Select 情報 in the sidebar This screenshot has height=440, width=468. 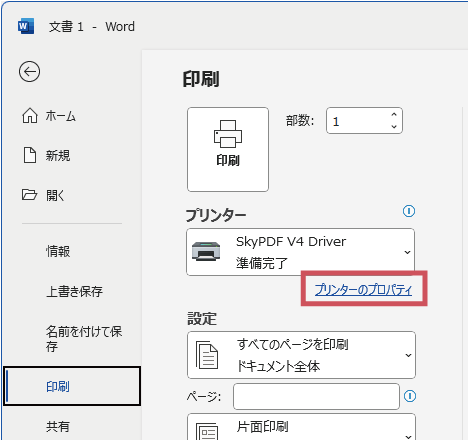click(58, 251)
